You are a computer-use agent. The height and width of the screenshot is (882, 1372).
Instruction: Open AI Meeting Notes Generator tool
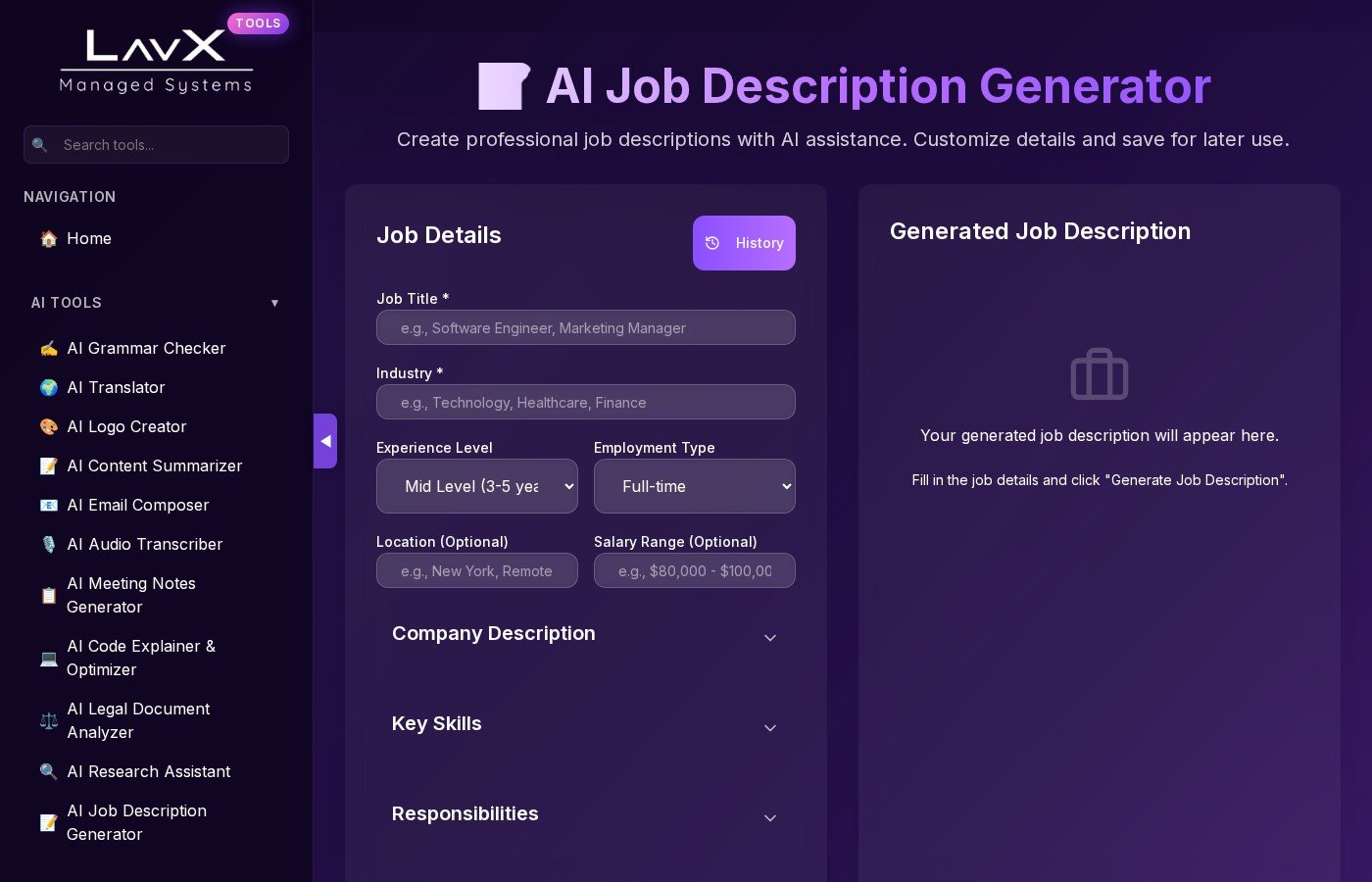click(x=131, y=596)
